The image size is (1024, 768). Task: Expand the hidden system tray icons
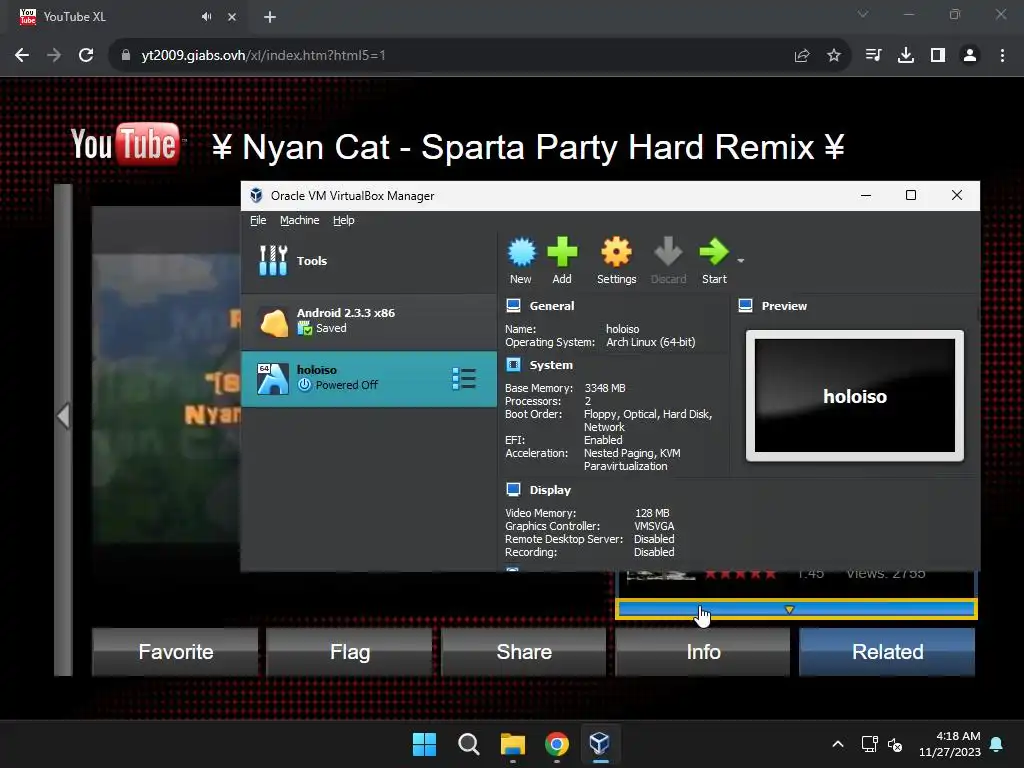tap(838, 744)
